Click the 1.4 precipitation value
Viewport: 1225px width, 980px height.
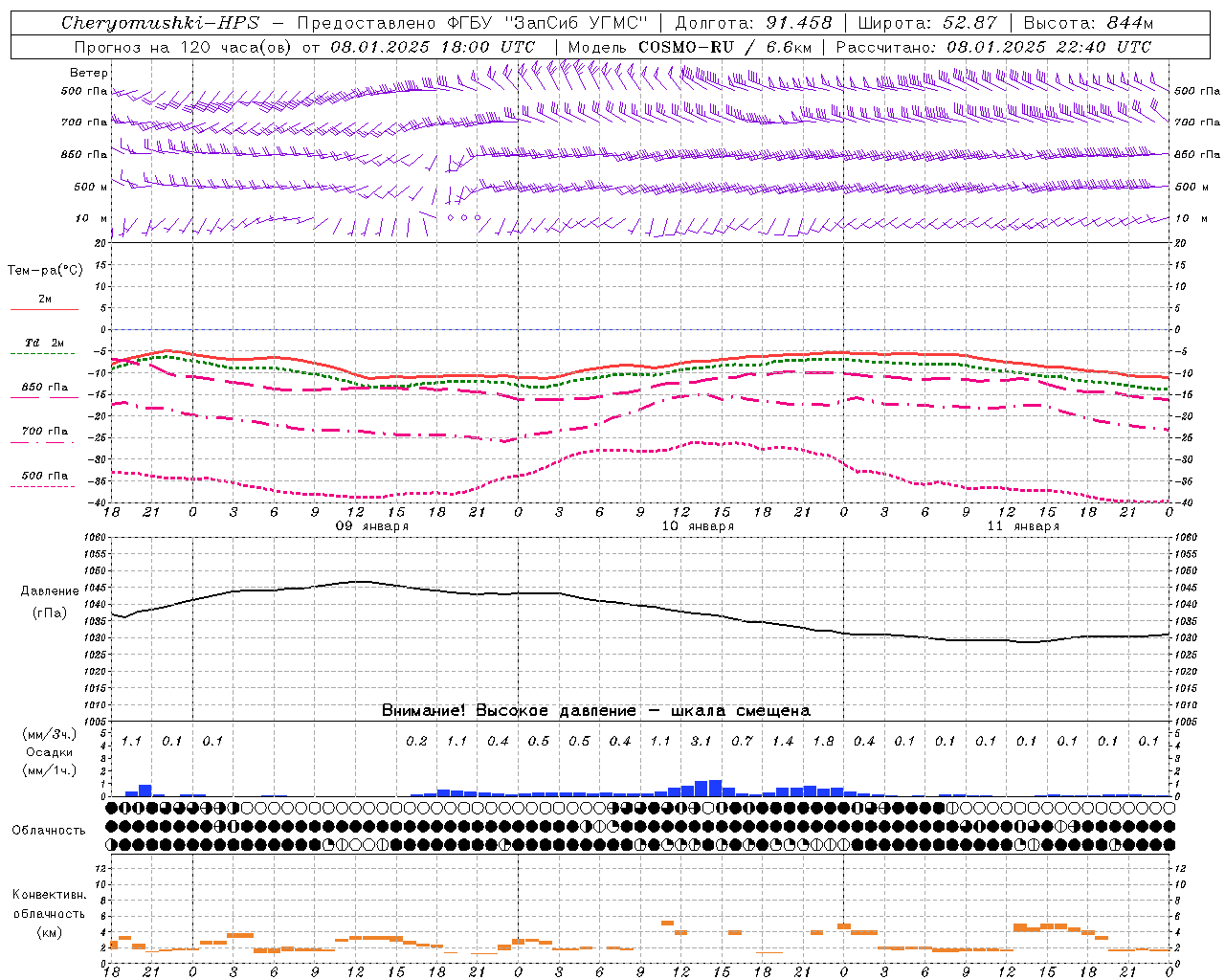(783, 741)
